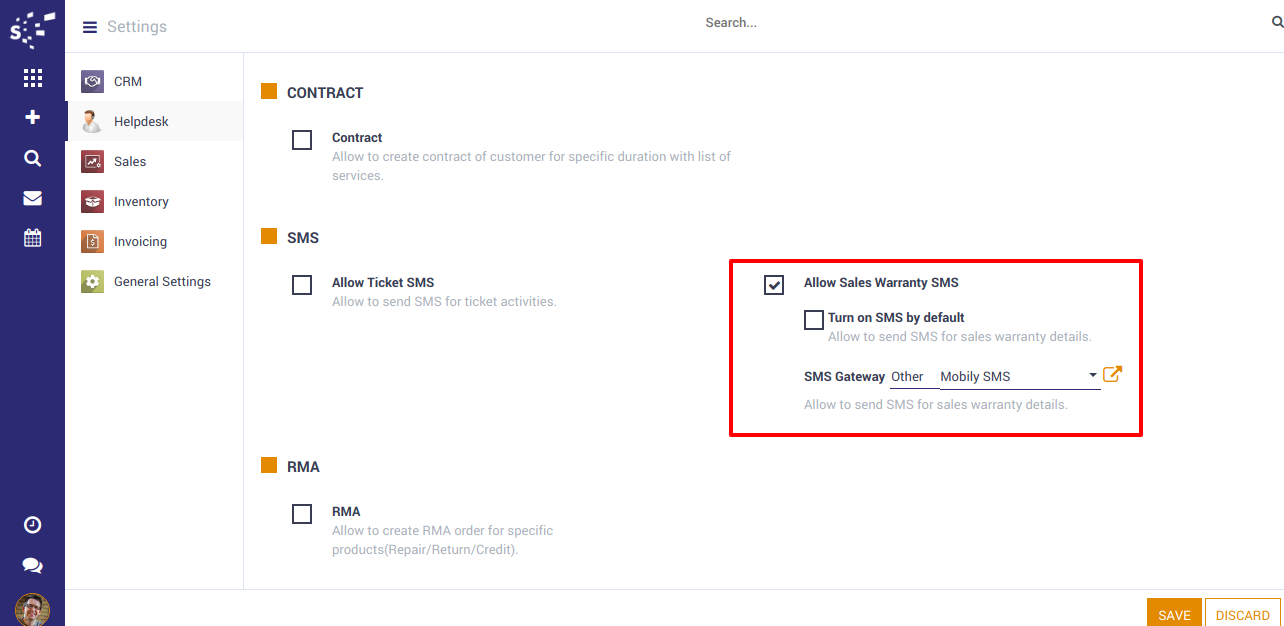Screen dimensions: 1284x626
Task: Save the settings changes
Action: pyautogui.click(x=1174, y=615)
